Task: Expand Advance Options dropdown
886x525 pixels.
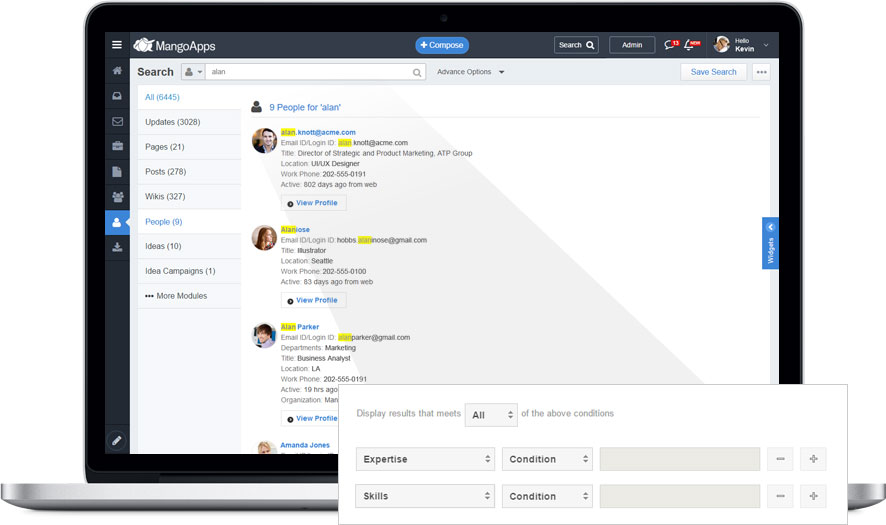Action: click(471, 72)
